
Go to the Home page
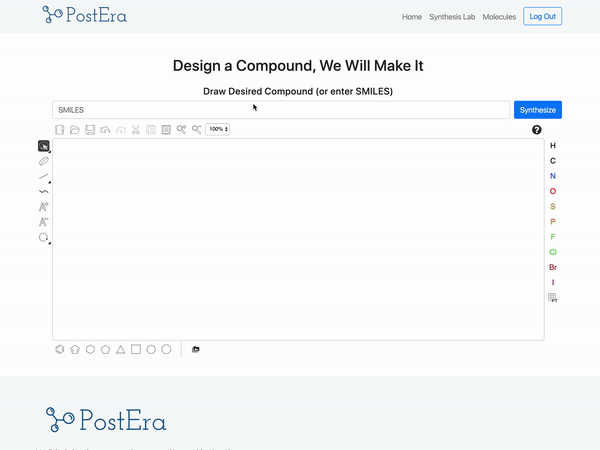[412, 17]
